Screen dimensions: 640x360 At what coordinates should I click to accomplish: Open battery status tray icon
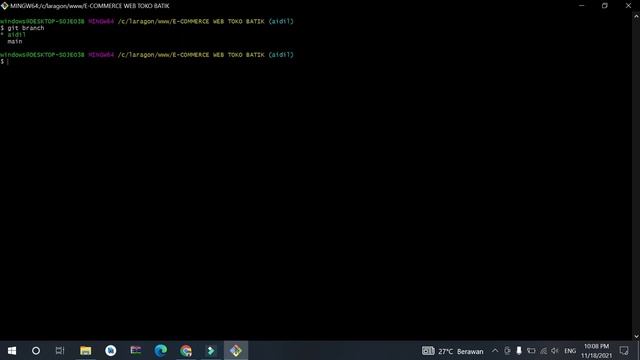531,351
